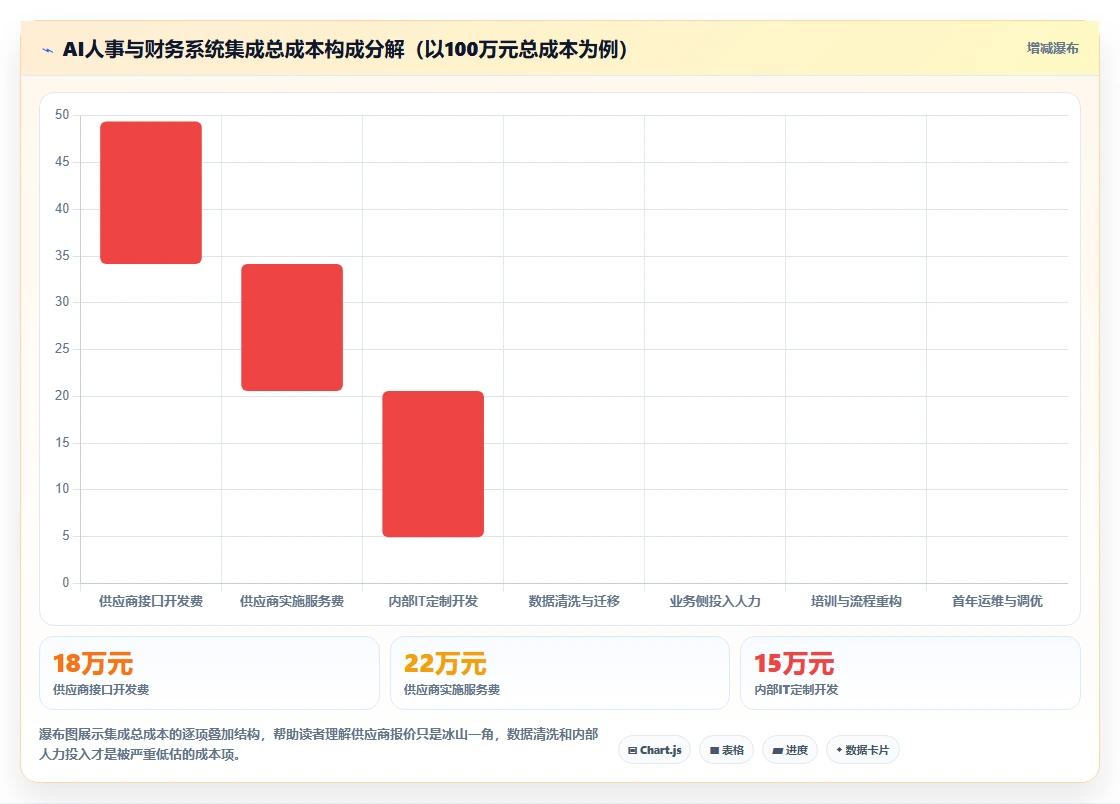The image size is (1120, 804).
Task: Click the x-axis label 数据清洗与迁移
Action: [574, 601]
